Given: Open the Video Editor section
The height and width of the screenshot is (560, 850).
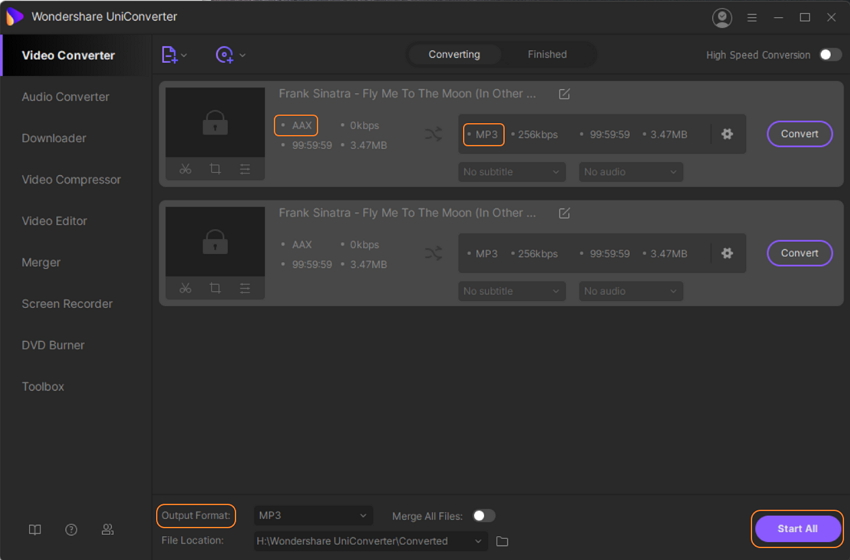Looking at the screenshot, I should click(x=54, y=221).
